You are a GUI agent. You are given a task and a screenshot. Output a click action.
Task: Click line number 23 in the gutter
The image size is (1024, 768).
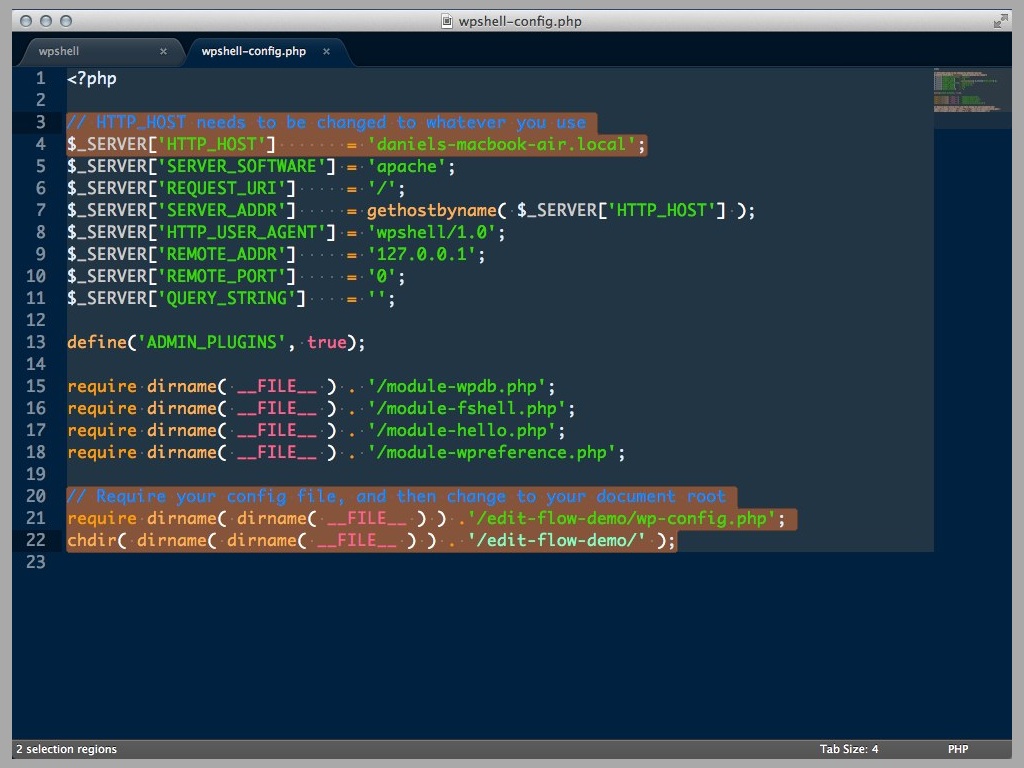[x=36, y=562]
